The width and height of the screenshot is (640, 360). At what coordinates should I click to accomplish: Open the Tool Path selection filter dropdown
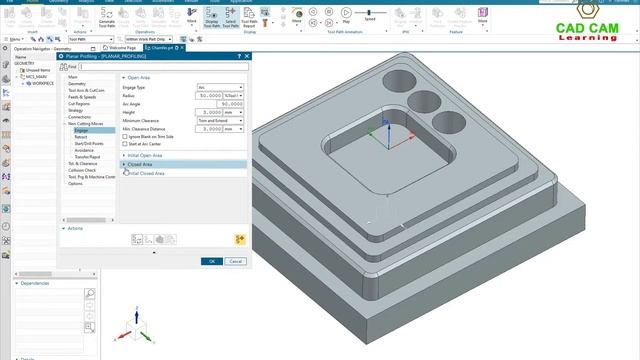pyautogui.click(x=91, y=39)
